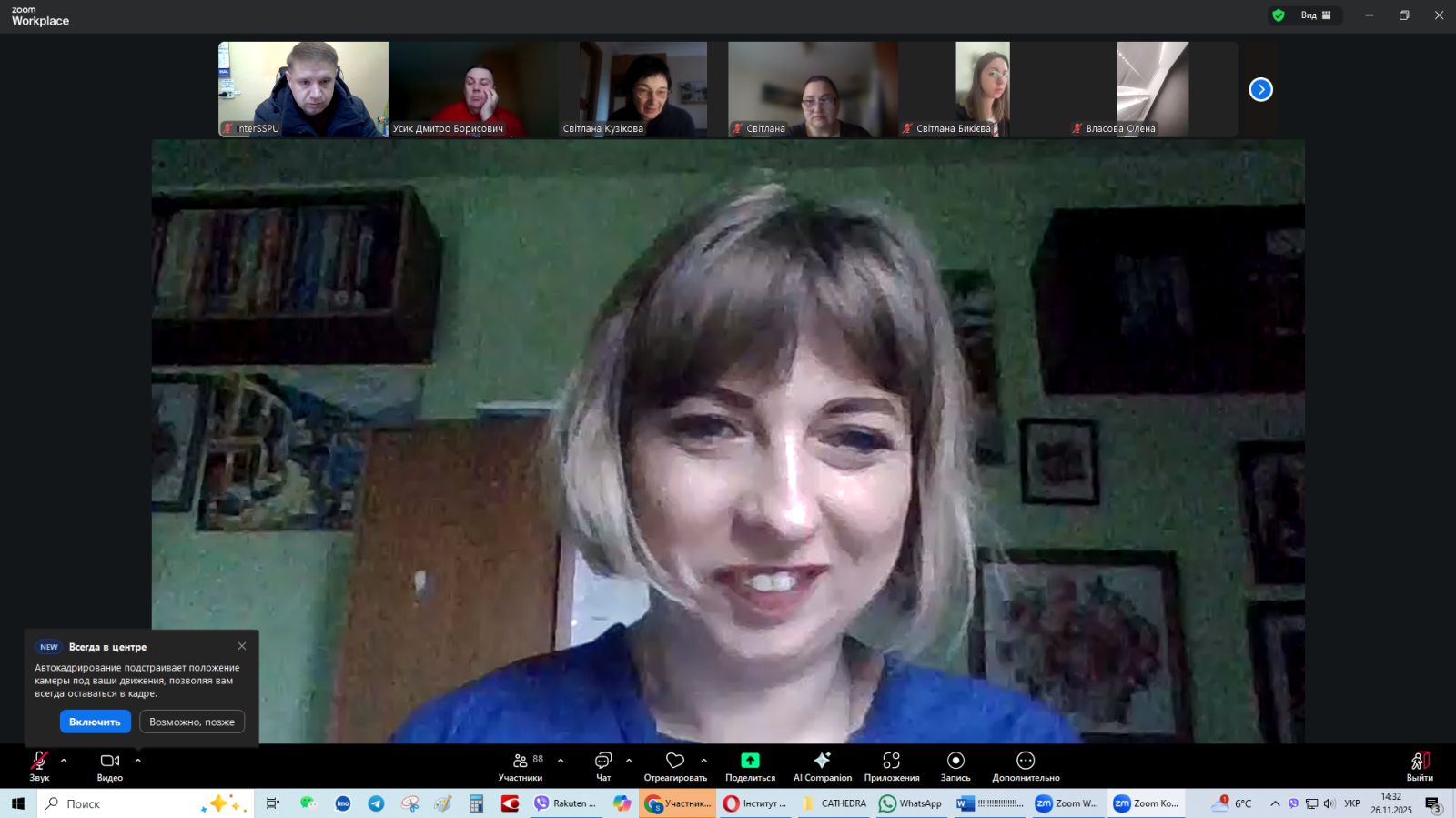1456x818 pixels.
Task: Open WhatsApp from the taskbar
Action: pos(910,803)
